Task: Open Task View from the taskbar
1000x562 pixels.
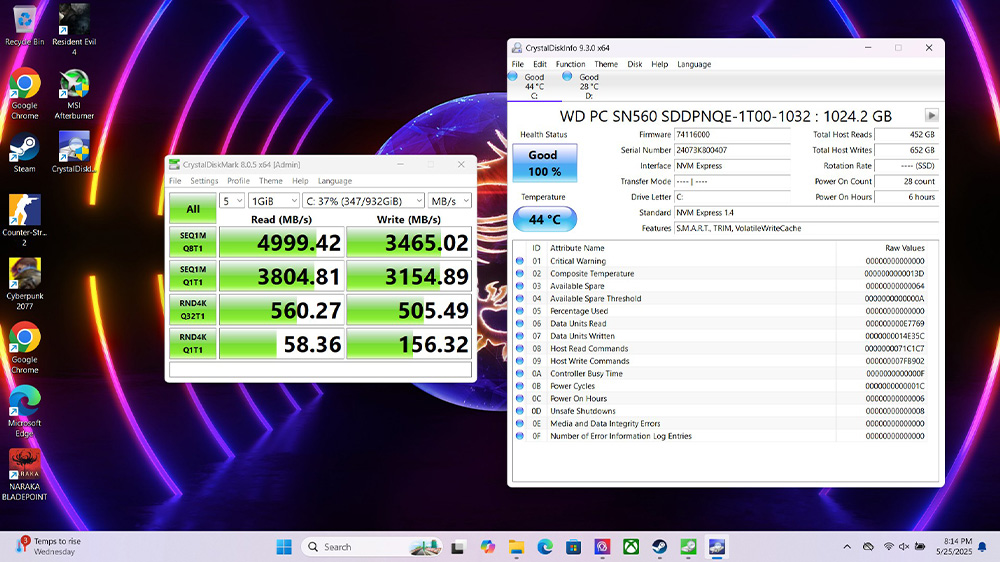Action: [457, 547]
